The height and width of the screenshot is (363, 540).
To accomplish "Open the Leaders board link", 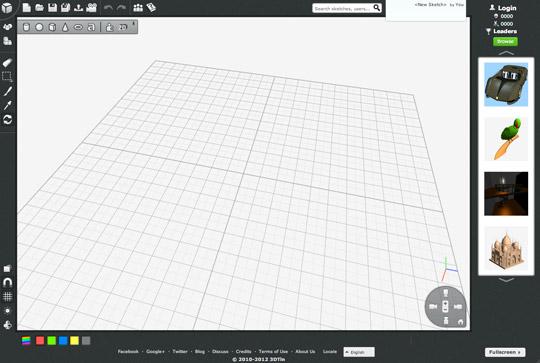I will (x=501, y=31).
